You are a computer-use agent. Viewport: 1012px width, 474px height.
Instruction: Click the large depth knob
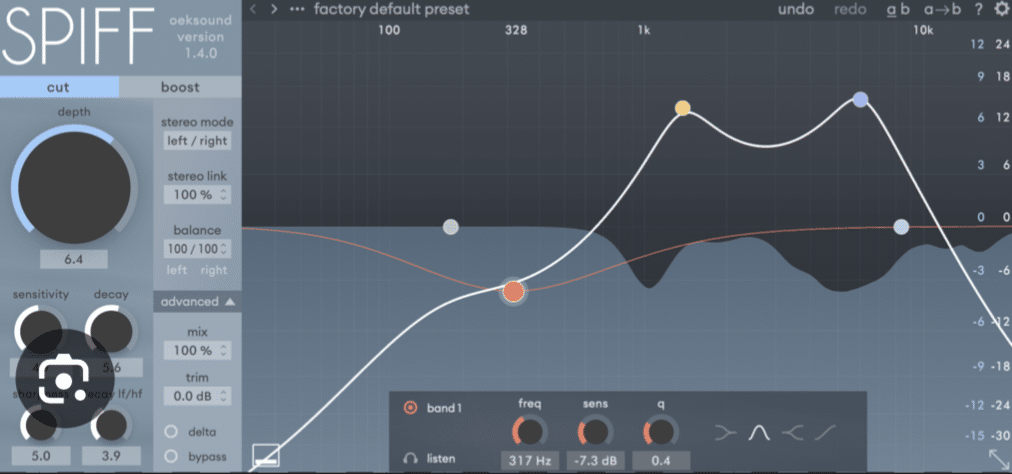pos(74,188)
